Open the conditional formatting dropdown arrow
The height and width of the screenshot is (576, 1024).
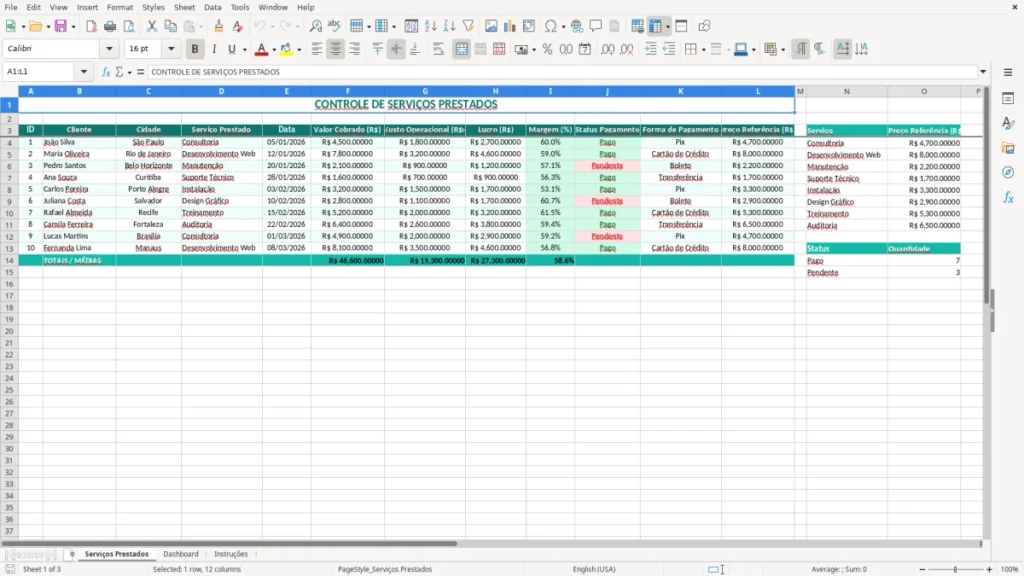pos(782,50)
